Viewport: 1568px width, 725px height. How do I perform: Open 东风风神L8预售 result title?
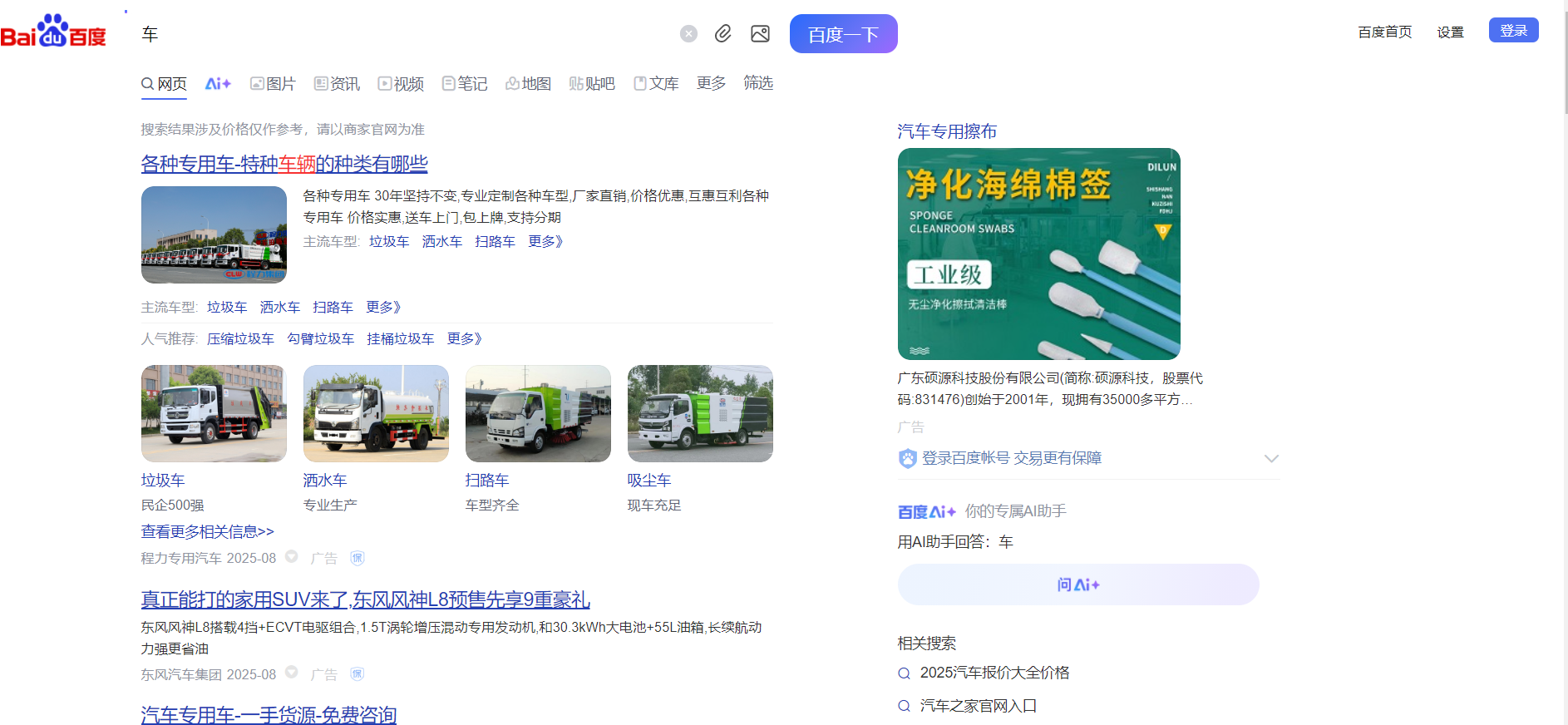coord(366,599)
